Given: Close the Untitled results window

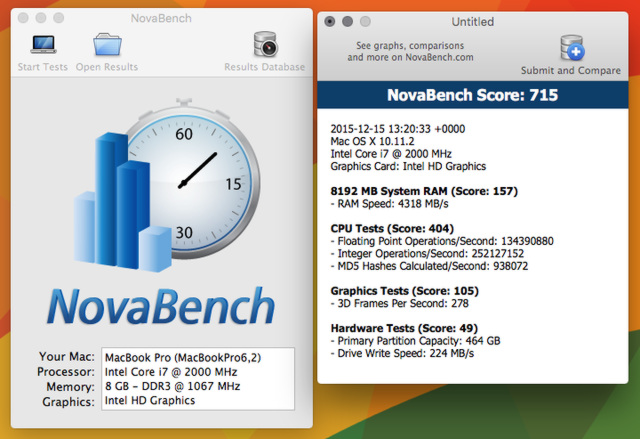Looking at the screenshot, I should pos(330,21).
